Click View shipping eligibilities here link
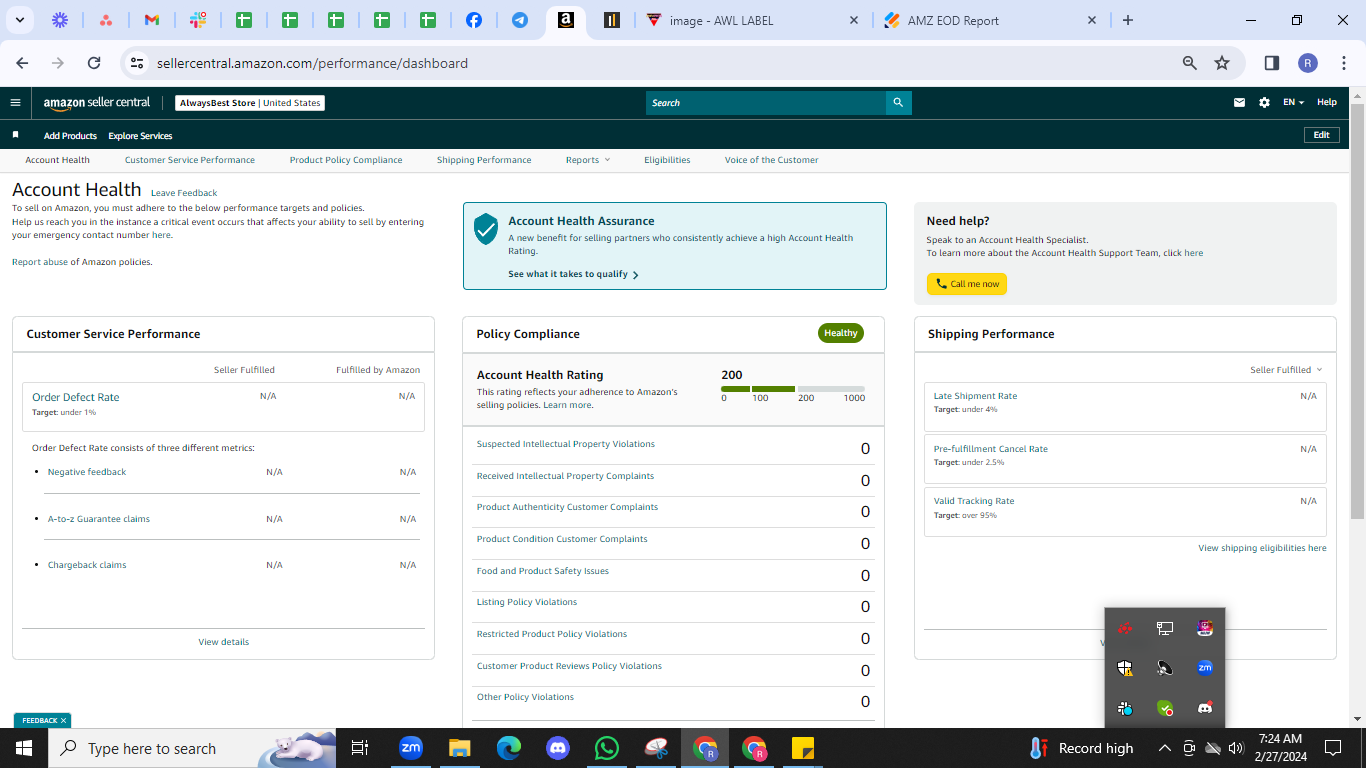Screen dimensions: 1366x768 1262,548
